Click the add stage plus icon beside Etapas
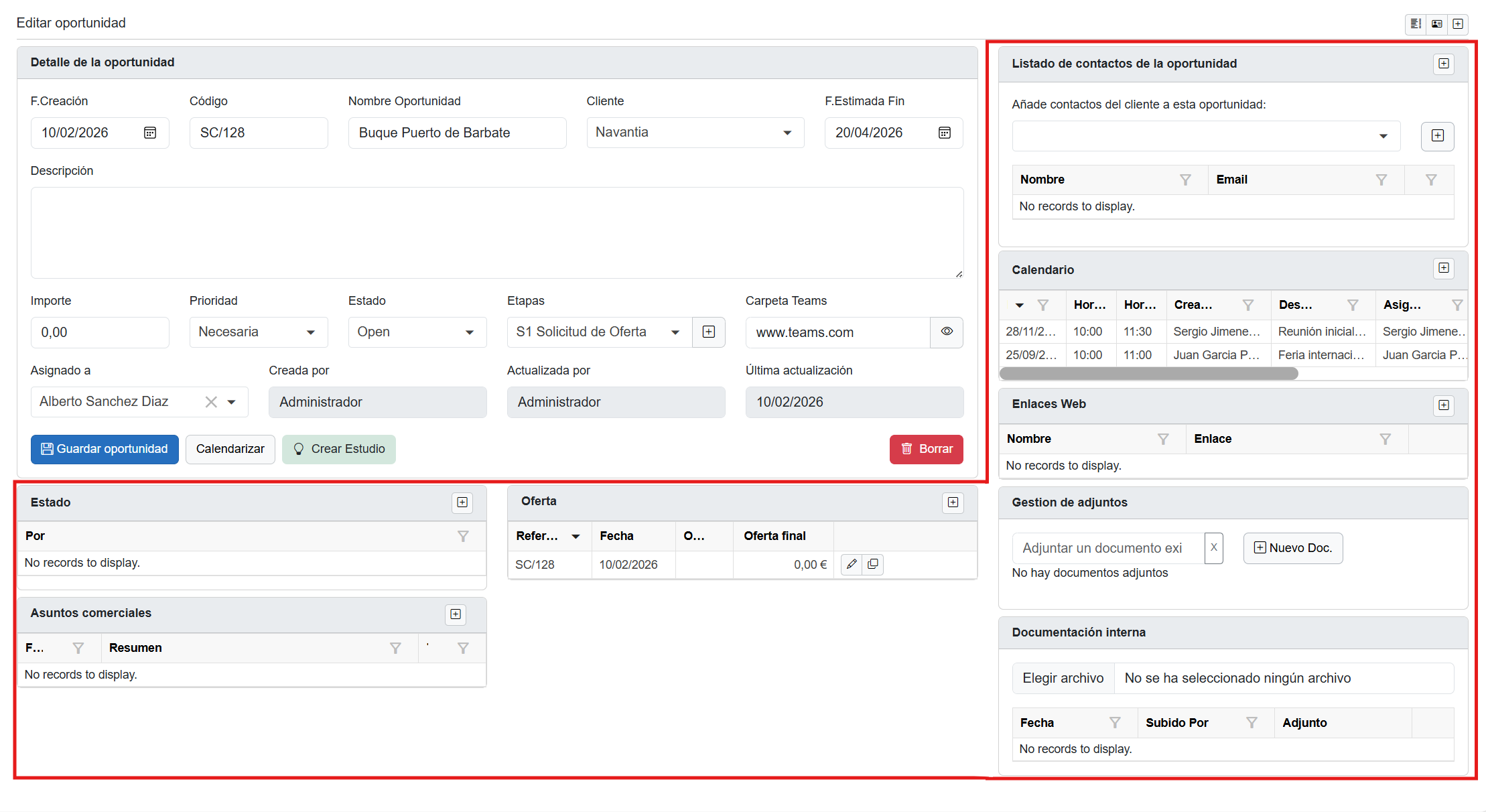The width and height of the screenshot is (1486, 812). tap(708, 332)
